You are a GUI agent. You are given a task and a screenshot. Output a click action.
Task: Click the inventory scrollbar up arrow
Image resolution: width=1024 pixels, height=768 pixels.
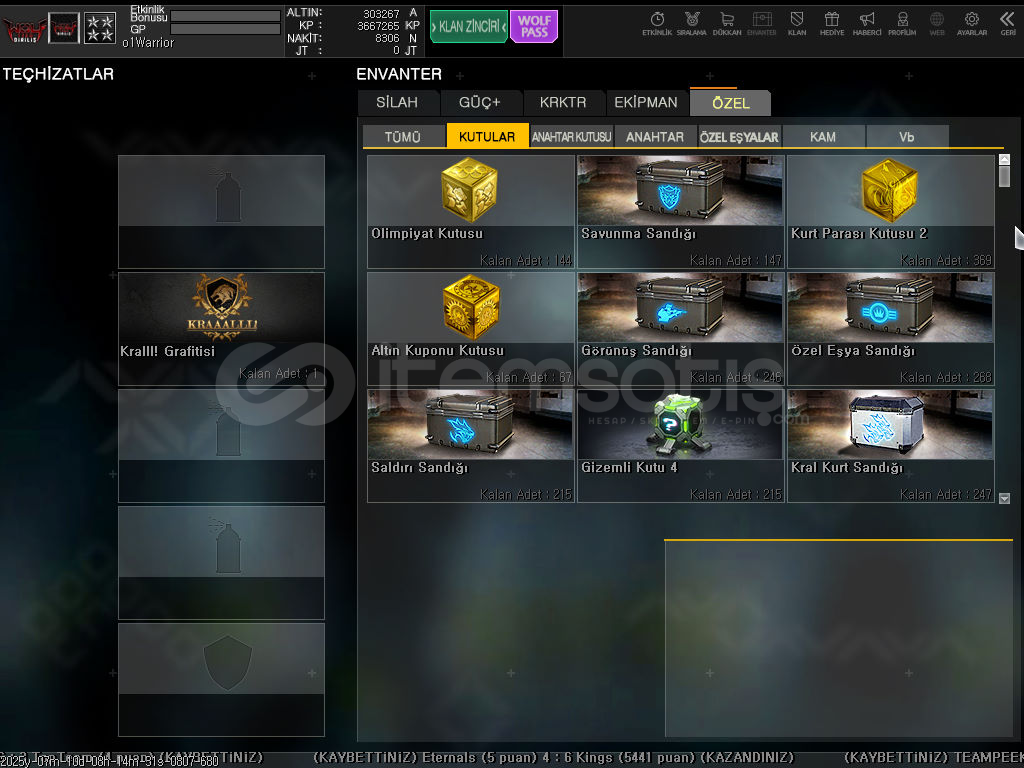coord(1004,159)
